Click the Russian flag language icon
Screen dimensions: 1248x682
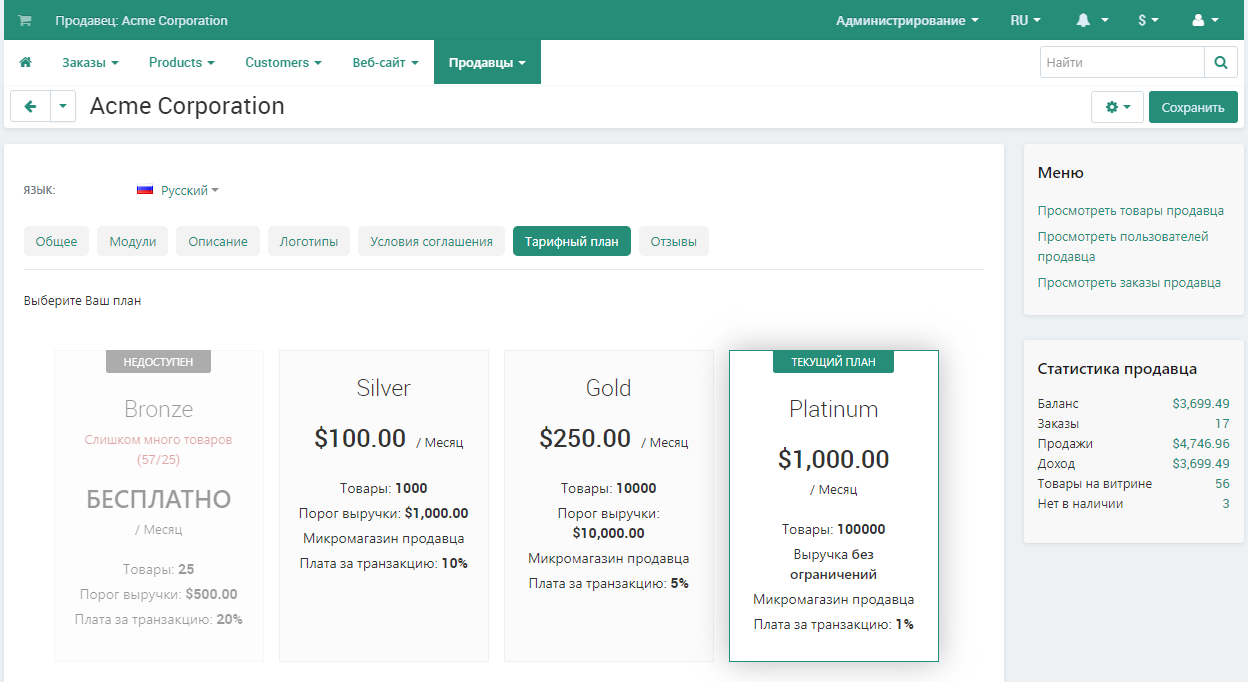145,190
